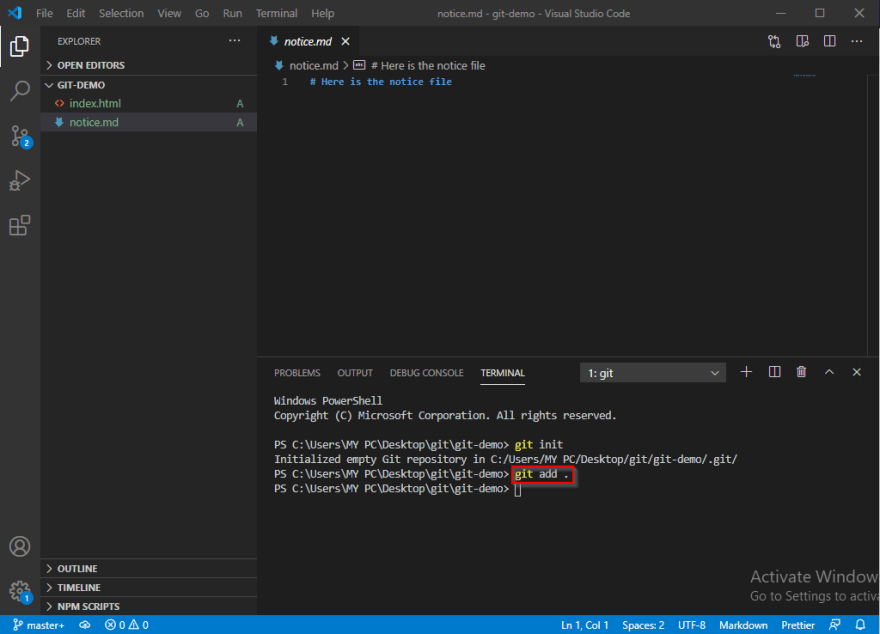Select the Terminal panel tab
Screen dimensions: 880x634
coord(502,373)
